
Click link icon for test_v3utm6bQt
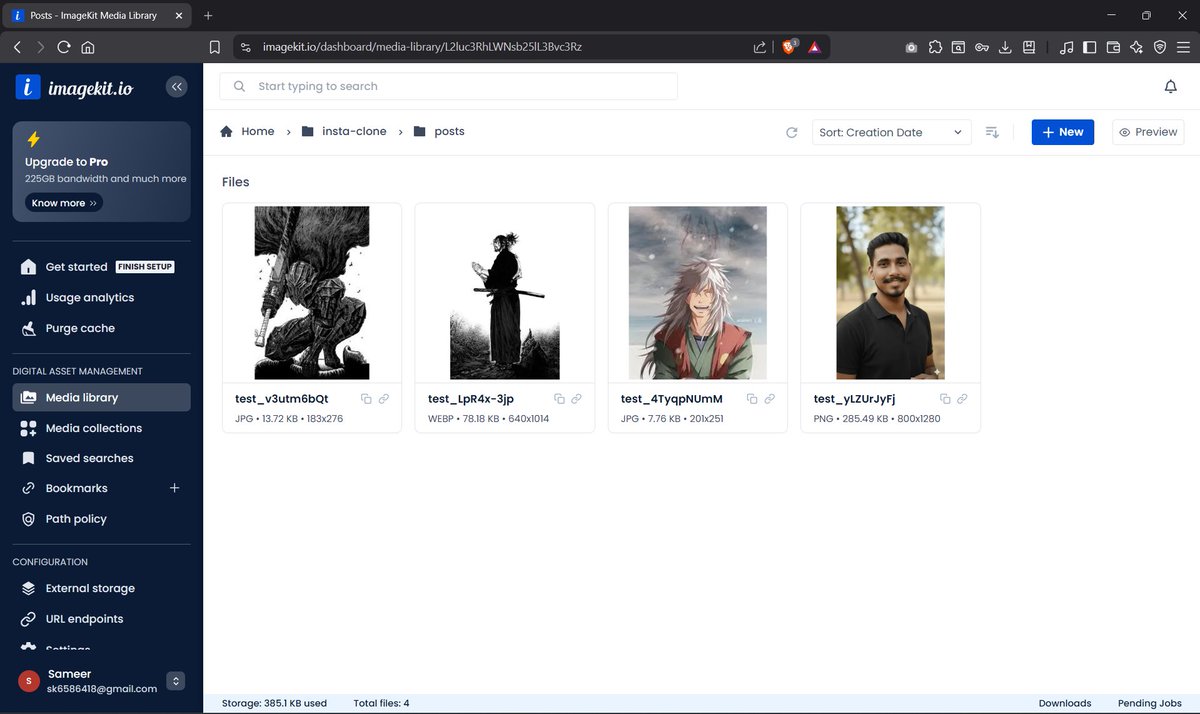(x=384, y=399)
